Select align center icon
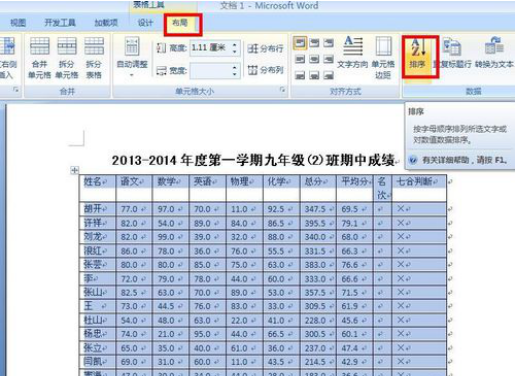This screenshot has height=376, width=518. coord(314,60)
